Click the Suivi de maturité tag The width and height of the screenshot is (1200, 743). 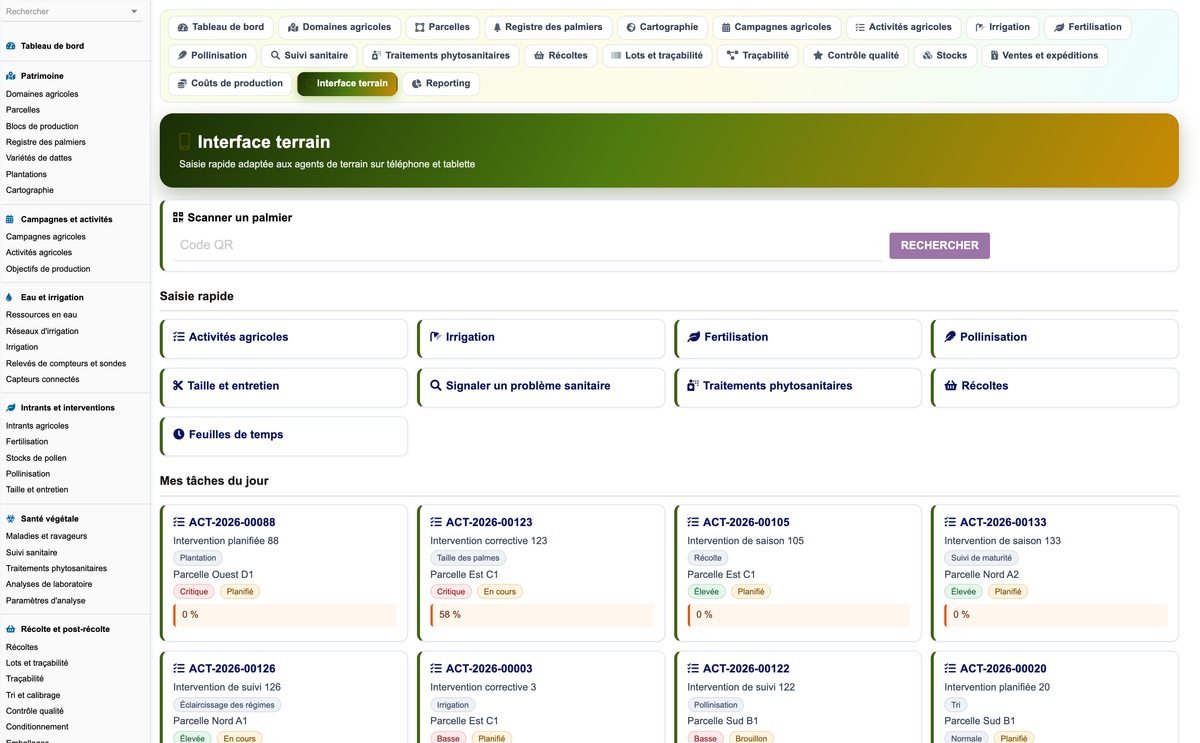pos(982,558)
